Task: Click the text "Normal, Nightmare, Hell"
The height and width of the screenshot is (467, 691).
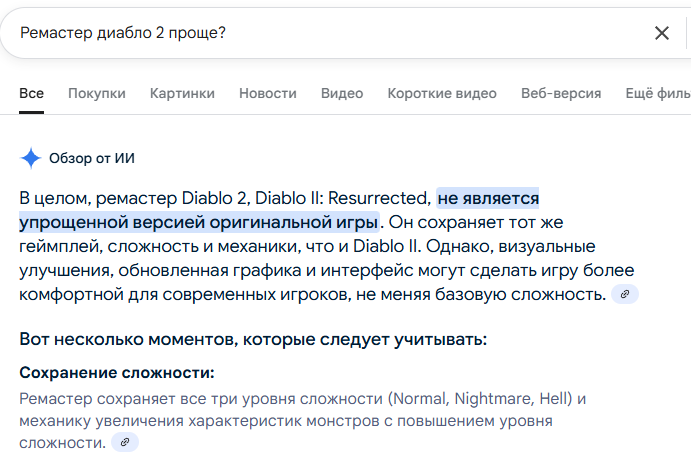Action: [479, 399]
